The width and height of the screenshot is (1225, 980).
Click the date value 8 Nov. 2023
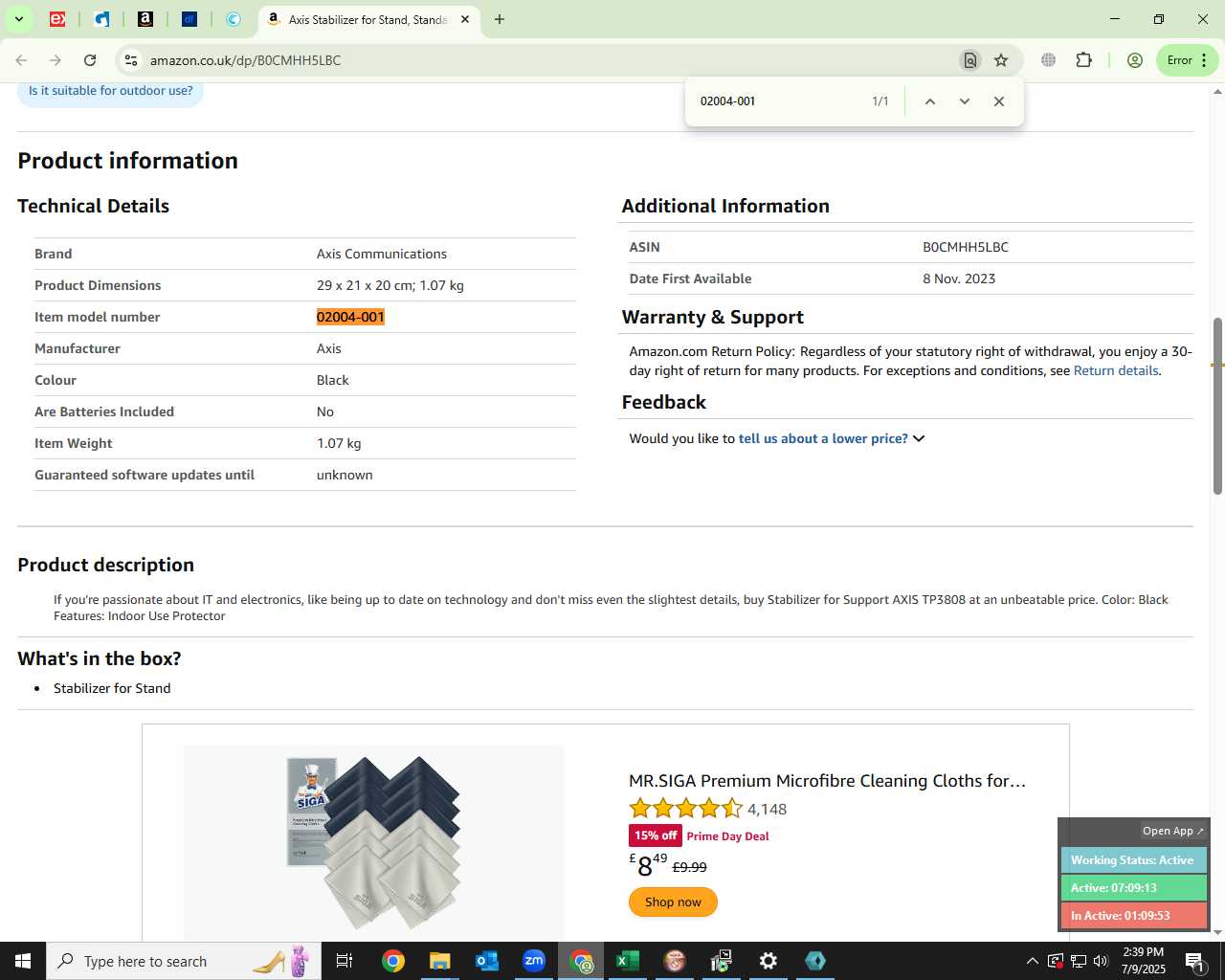pyautogui.click(x=959, y=278)
